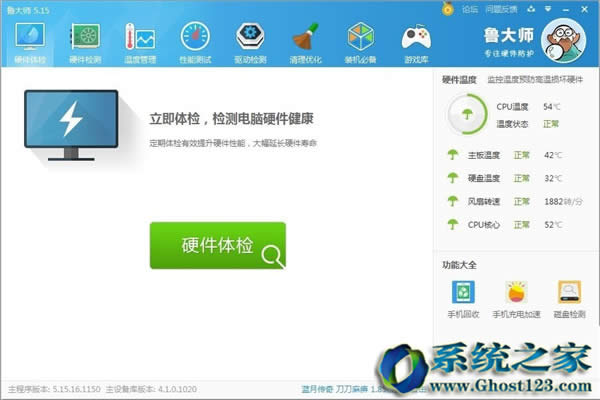Open the 硬件检测 hardware detection section
This screenshot has width=600, height=400.
[x=84, y=43]
